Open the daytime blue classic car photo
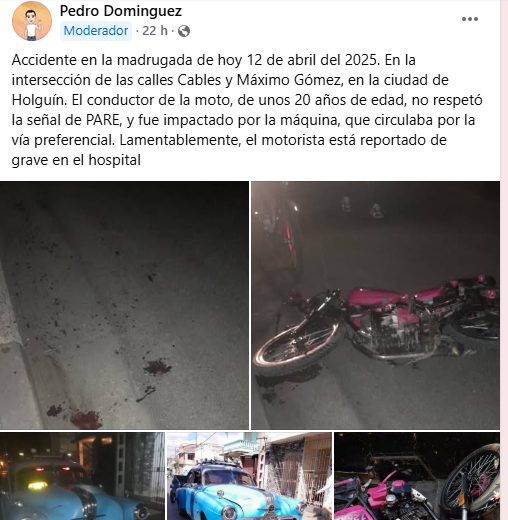The image size is (508, 520). (249, 476)
